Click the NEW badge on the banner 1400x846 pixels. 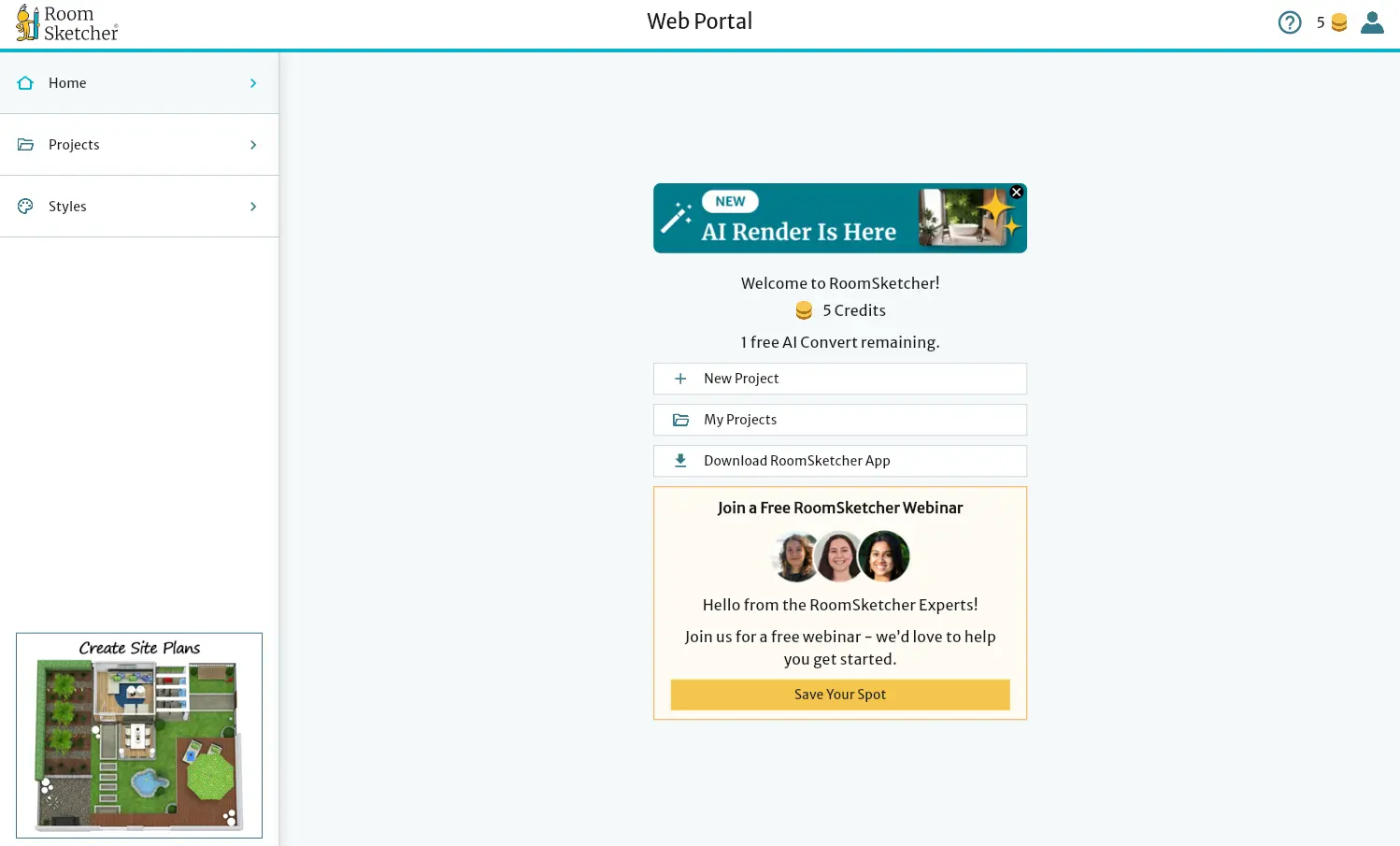tap(730, 201)
